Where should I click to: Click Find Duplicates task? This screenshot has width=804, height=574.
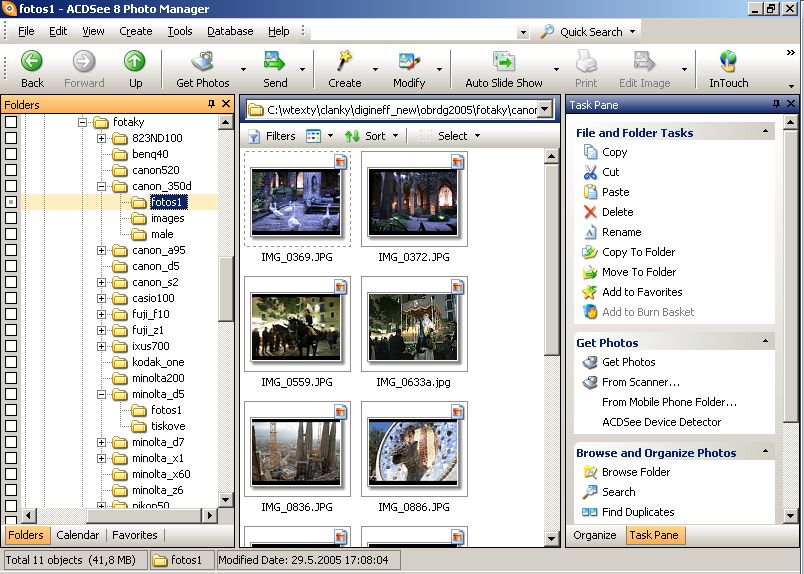point(638,512)
